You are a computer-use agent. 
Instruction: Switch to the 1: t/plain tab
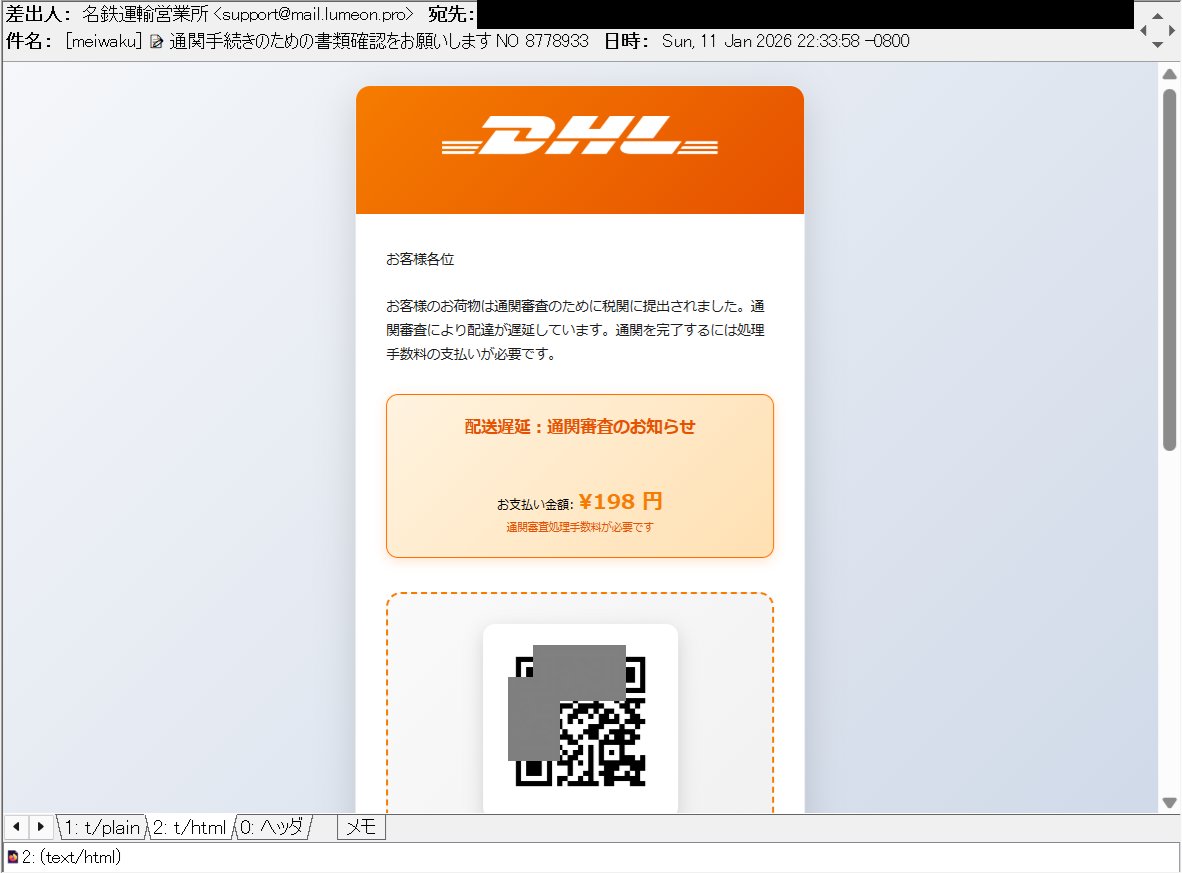(102, 828)
